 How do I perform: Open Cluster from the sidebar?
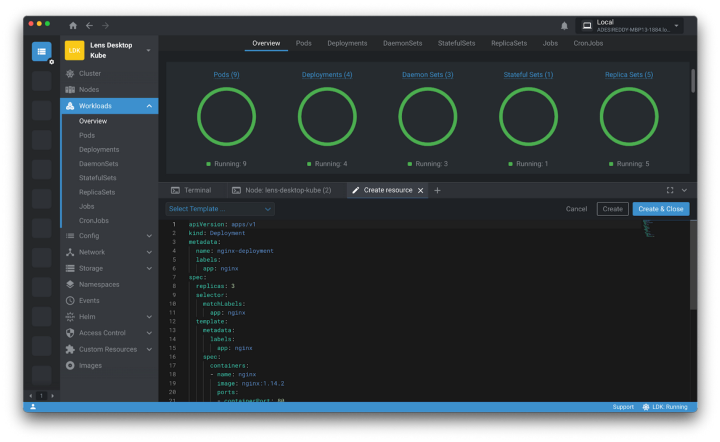pyautogui.click(x=89, y=73)
